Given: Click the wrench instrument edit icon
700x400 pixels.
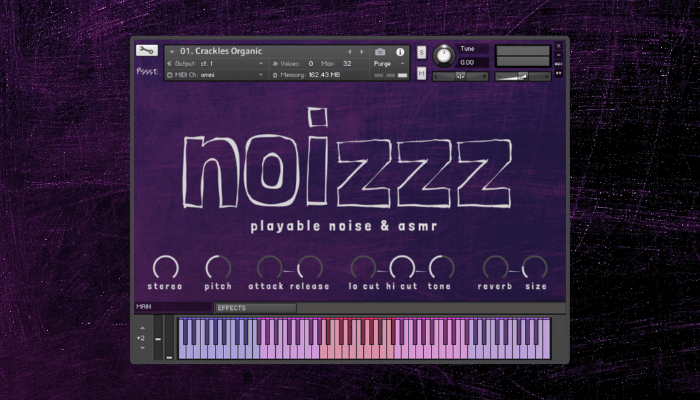Looking at the screenshot, I should click(x=146, y=51).
